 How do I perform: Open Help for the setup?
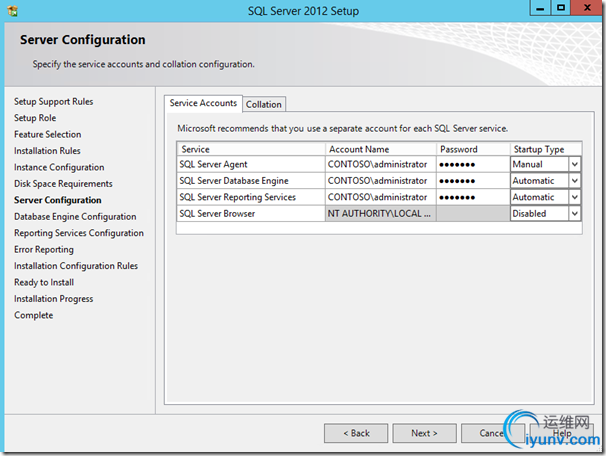coord(562,433)
